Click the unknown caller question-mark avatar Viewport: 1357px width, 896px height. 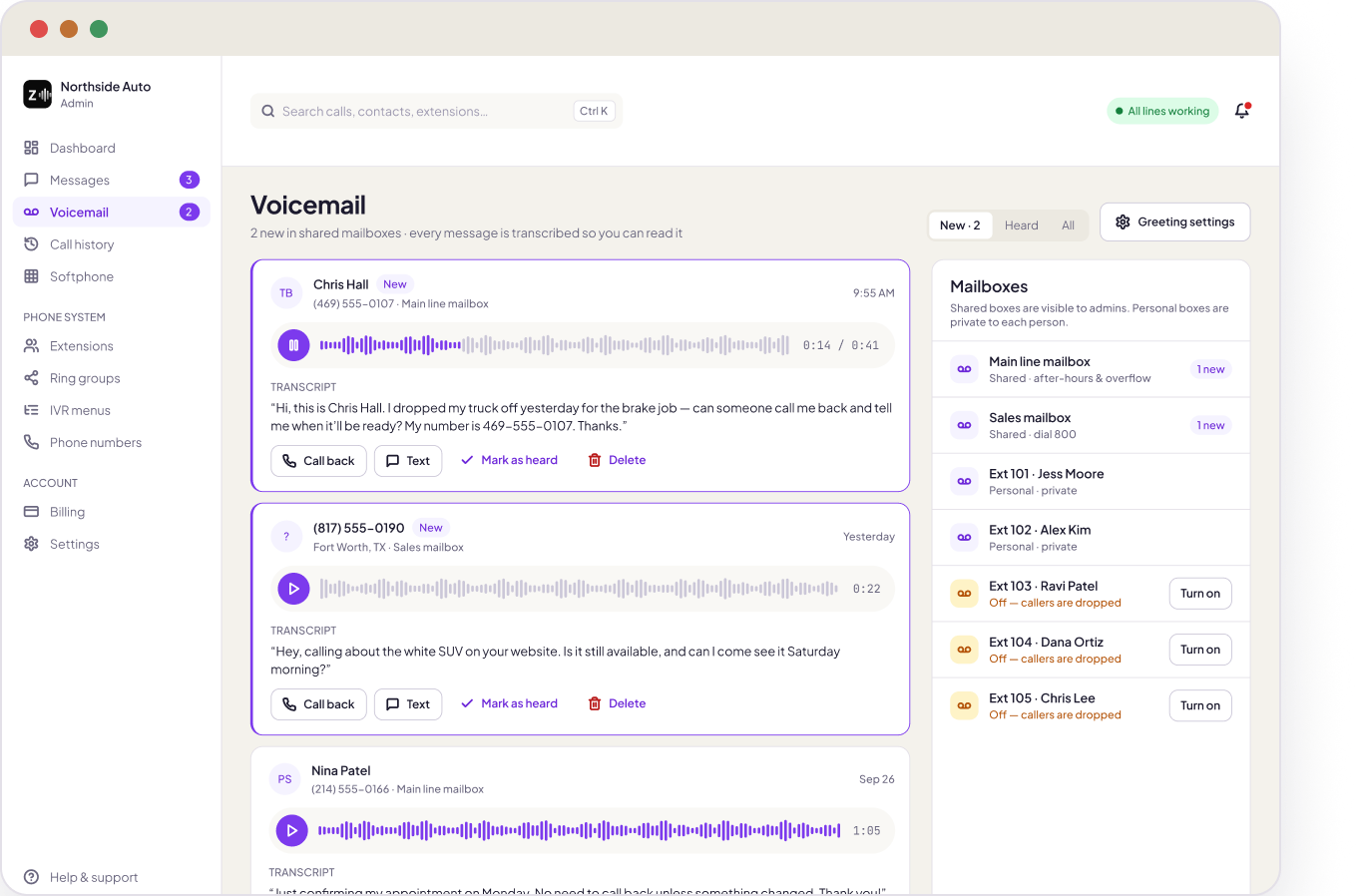(x=286, y=537)
